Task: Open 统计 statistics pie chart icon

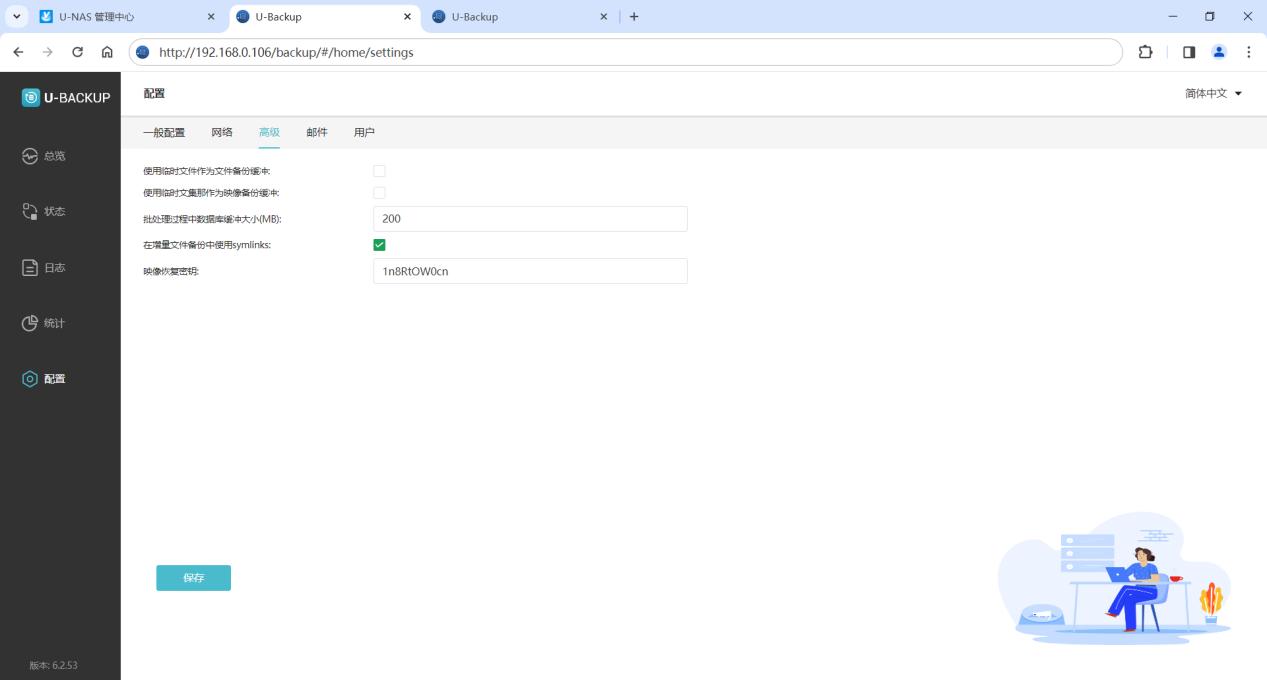Action: [30, 323]
